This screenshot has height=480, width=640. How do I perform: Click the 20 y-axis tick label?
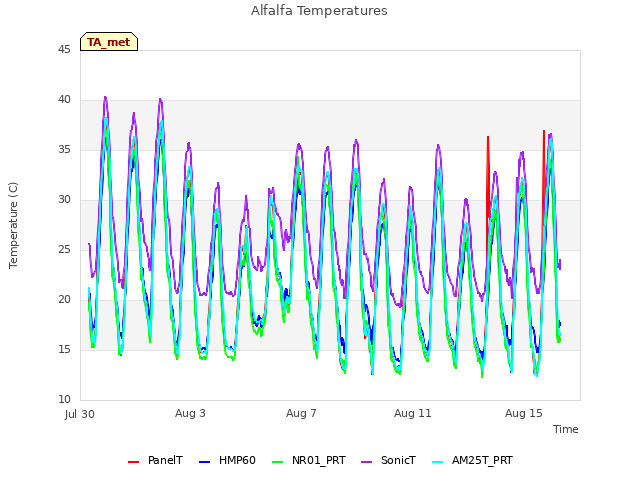(x=64, y=300)
